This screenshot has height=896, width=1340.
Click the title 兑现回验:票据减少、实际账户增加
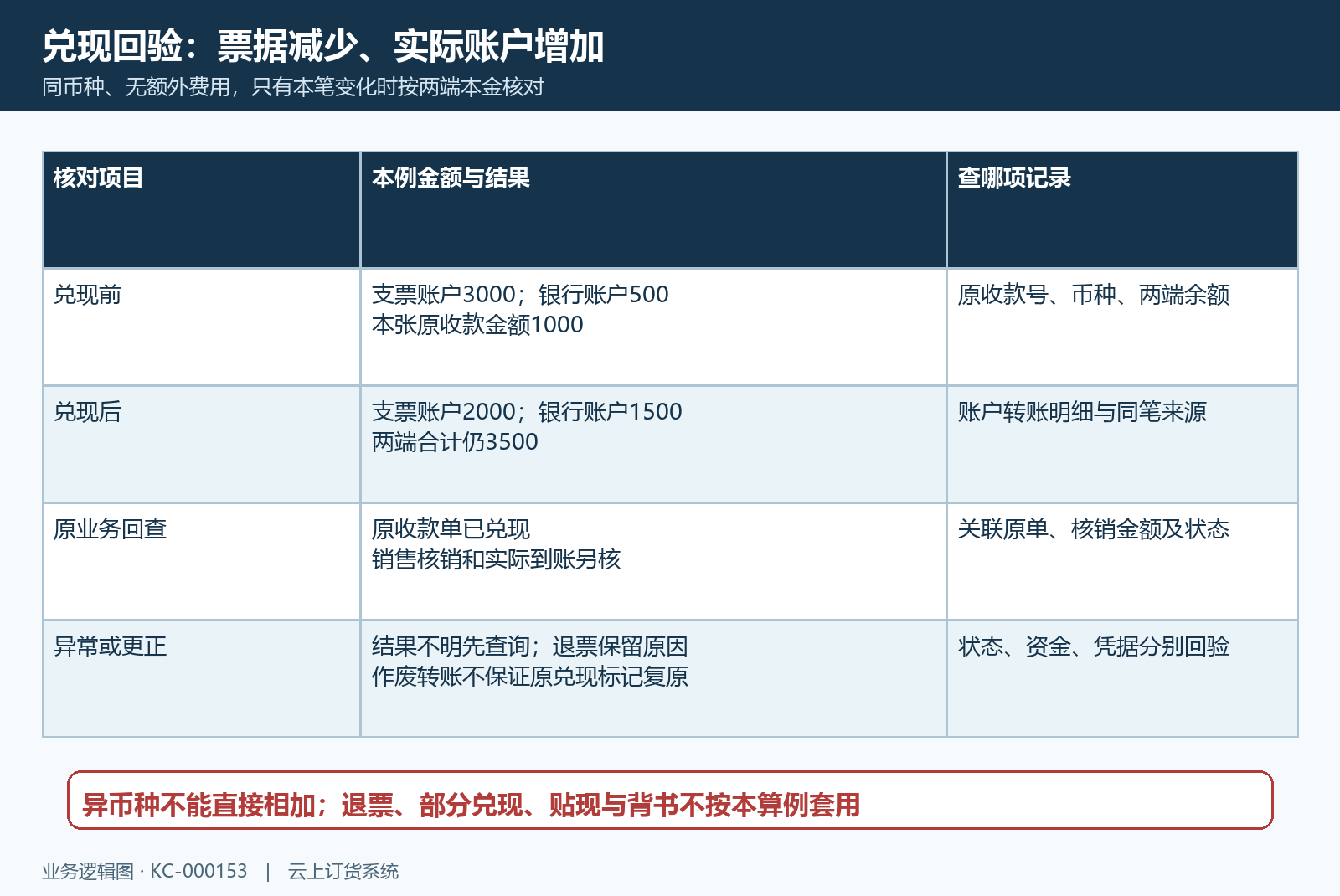click(322, 46)
